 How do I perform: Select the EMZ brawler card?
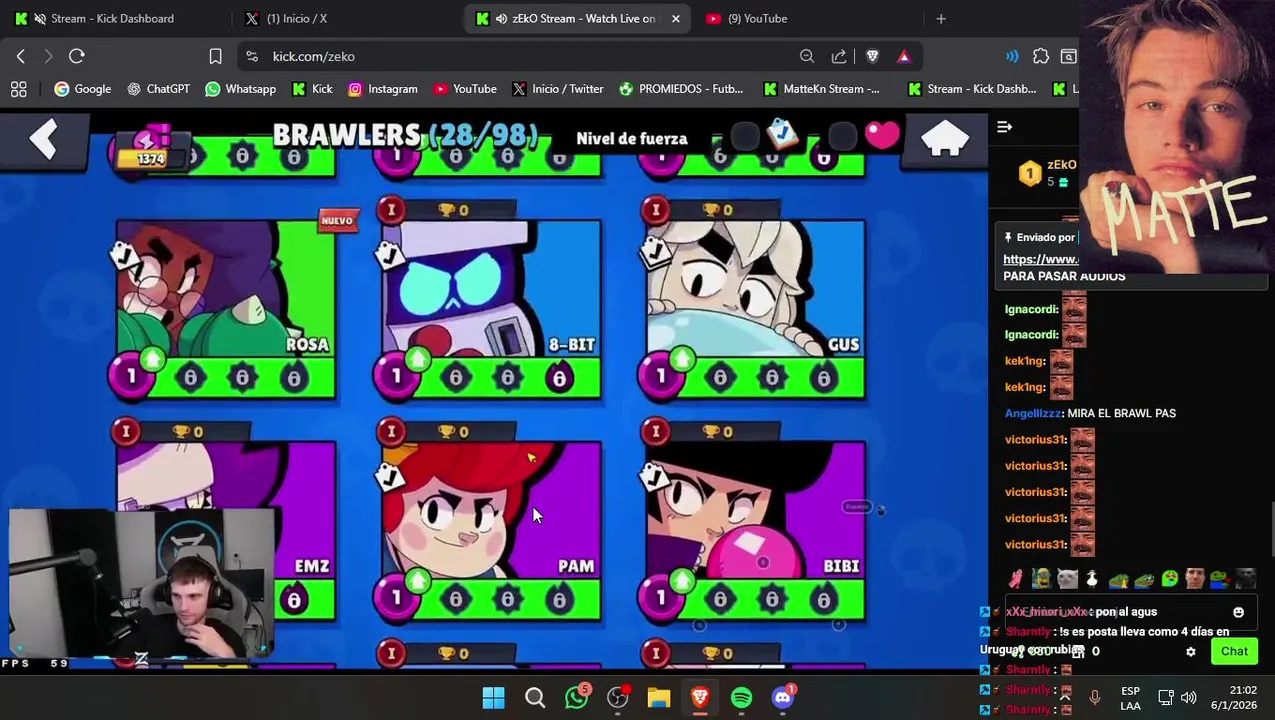[x=226, y=532]
